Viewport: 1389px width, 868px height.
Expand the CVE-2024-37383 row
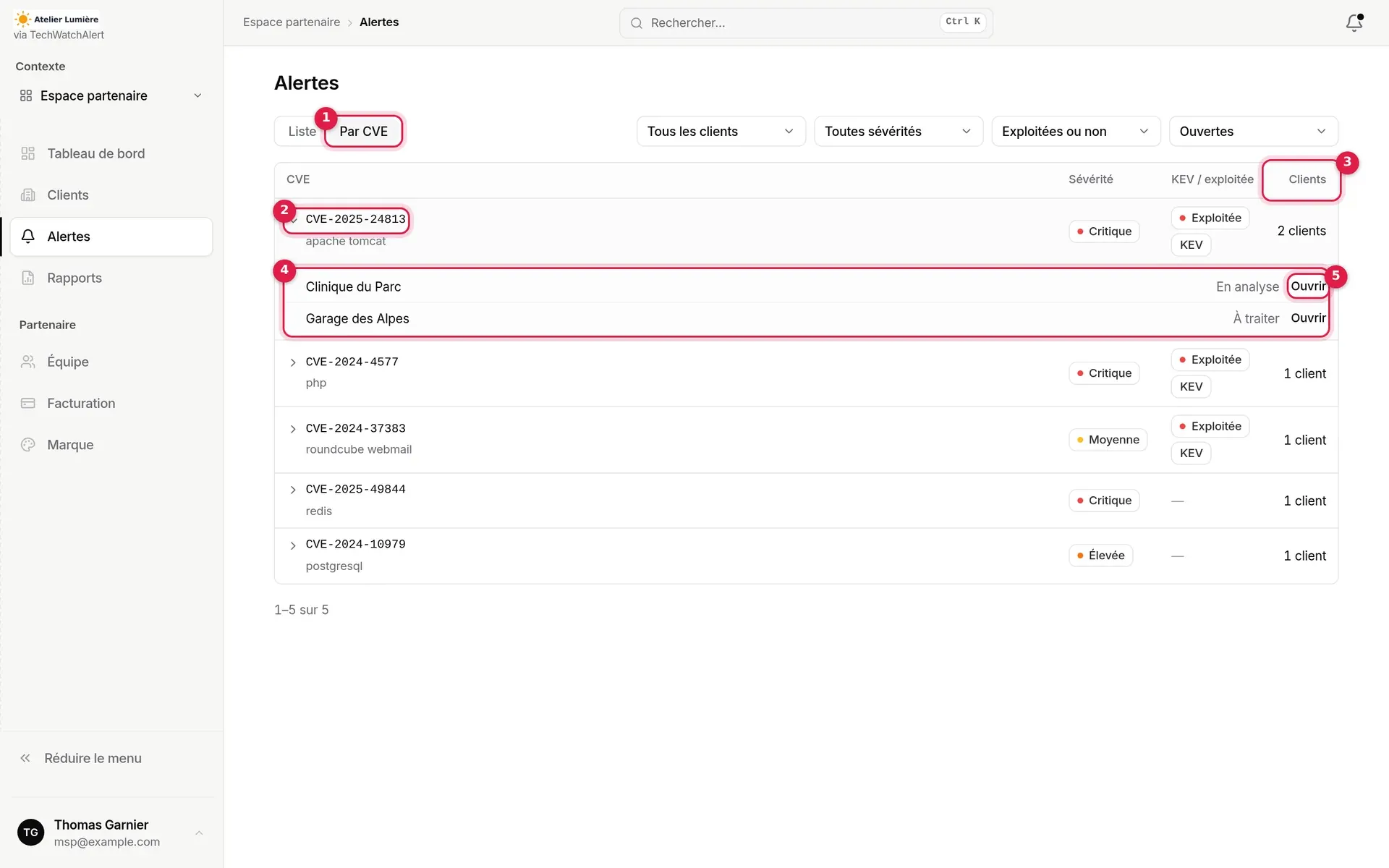tap(293, 429)
